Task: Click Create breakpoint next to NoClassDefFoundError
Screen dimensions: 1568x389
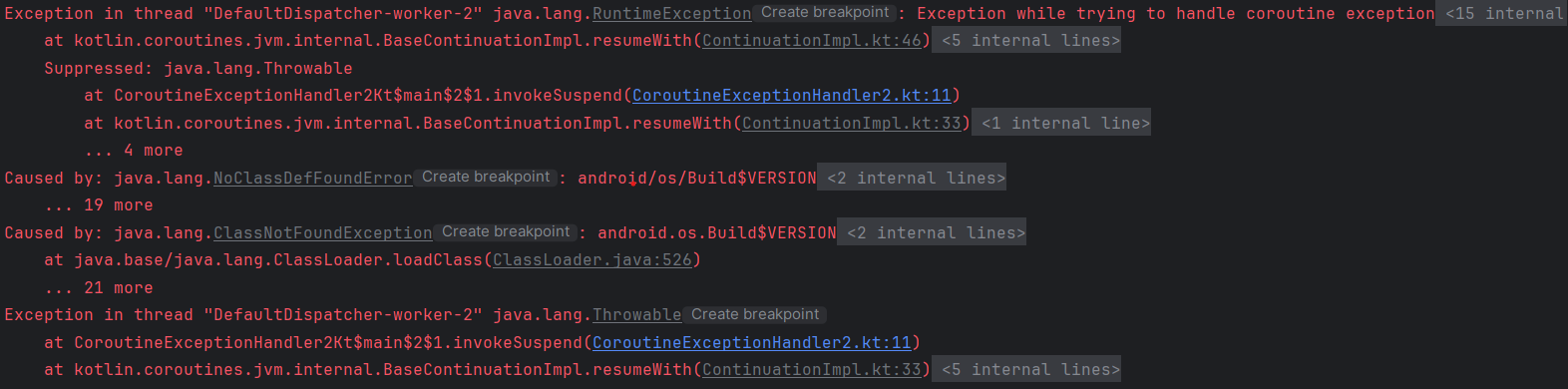Action: tap(486, 178)
